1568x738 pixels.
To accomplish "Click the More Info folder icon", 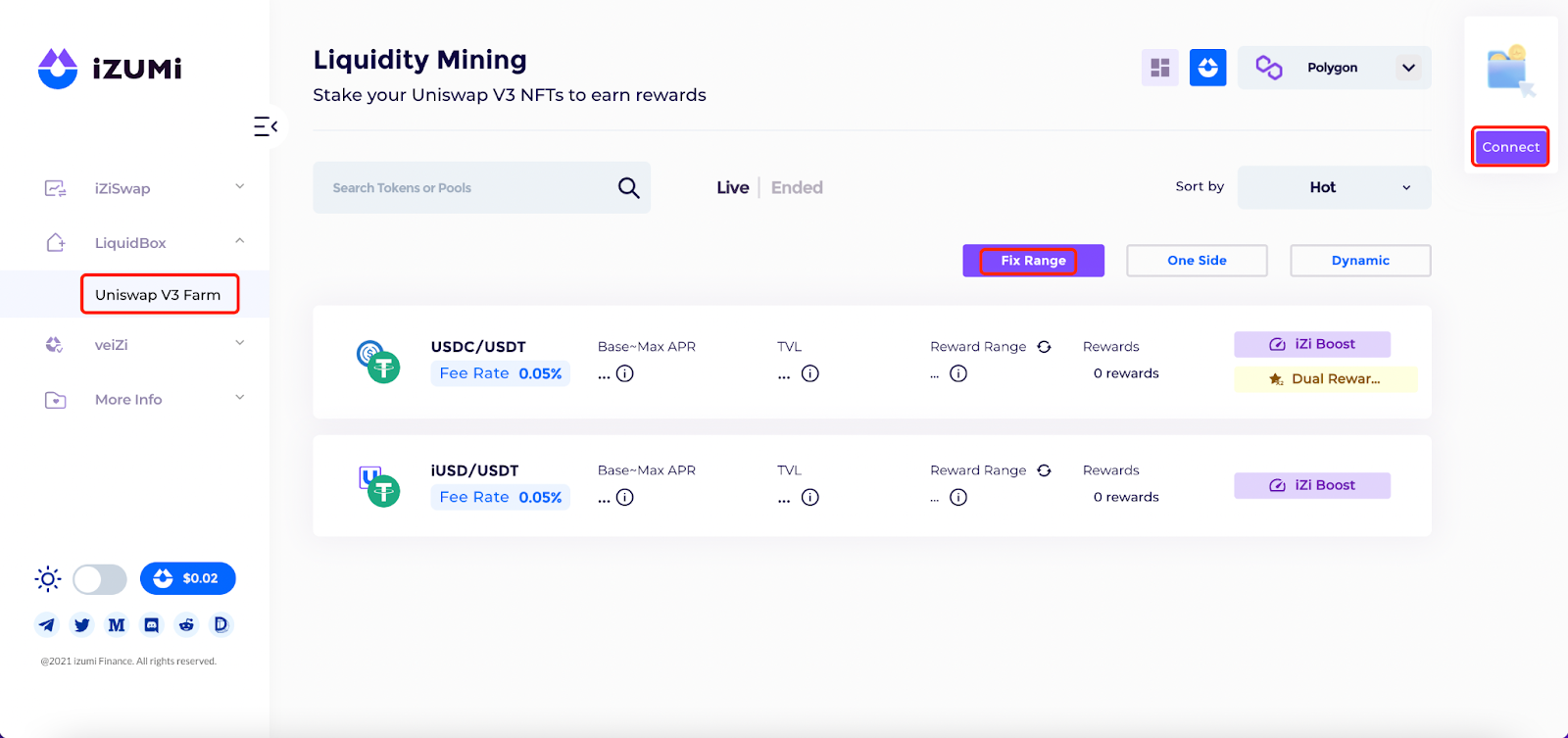I will [56, 400].
